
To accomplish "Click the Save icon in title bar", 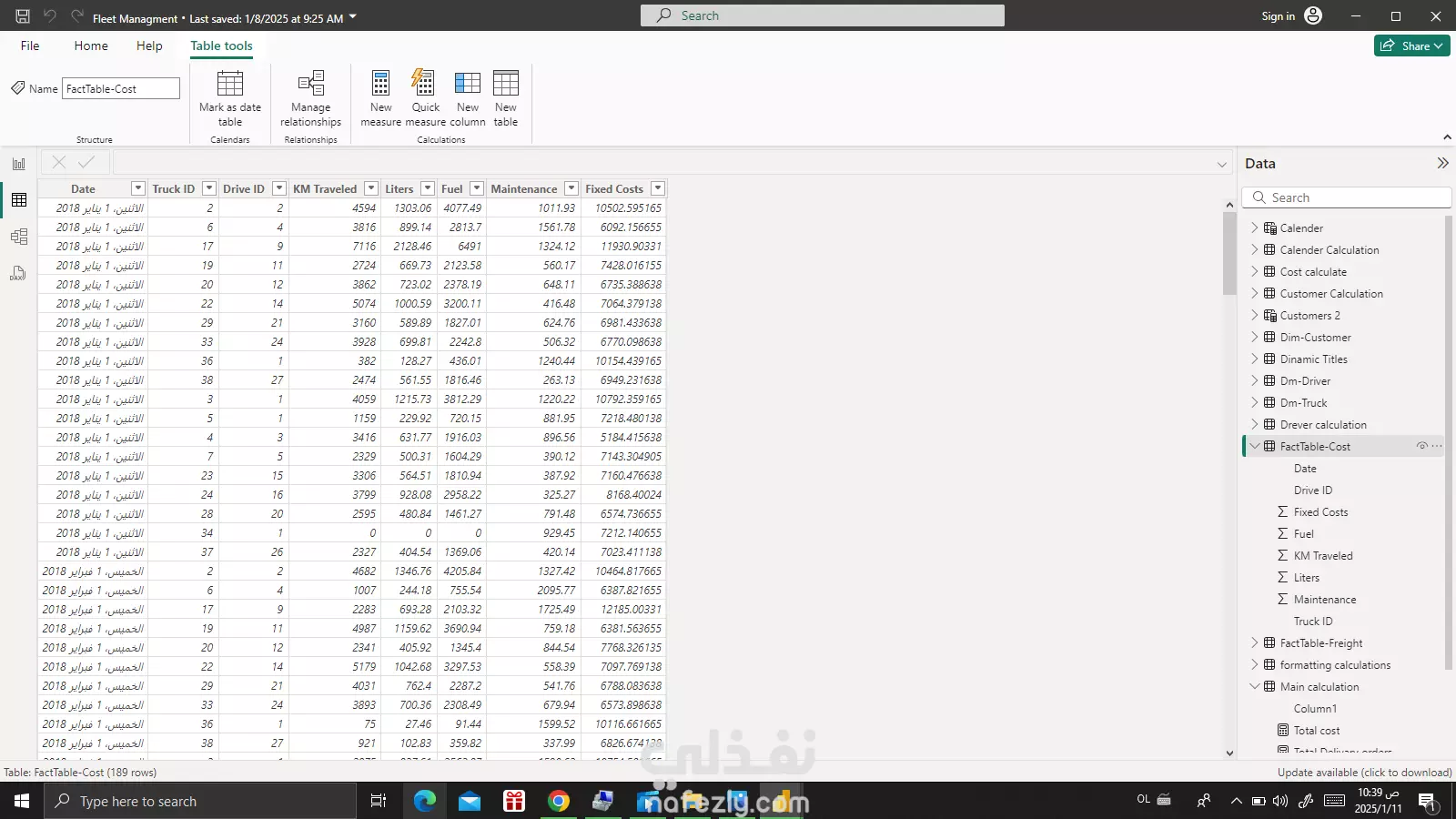I will pyautogui.click(x=23, y=16).
